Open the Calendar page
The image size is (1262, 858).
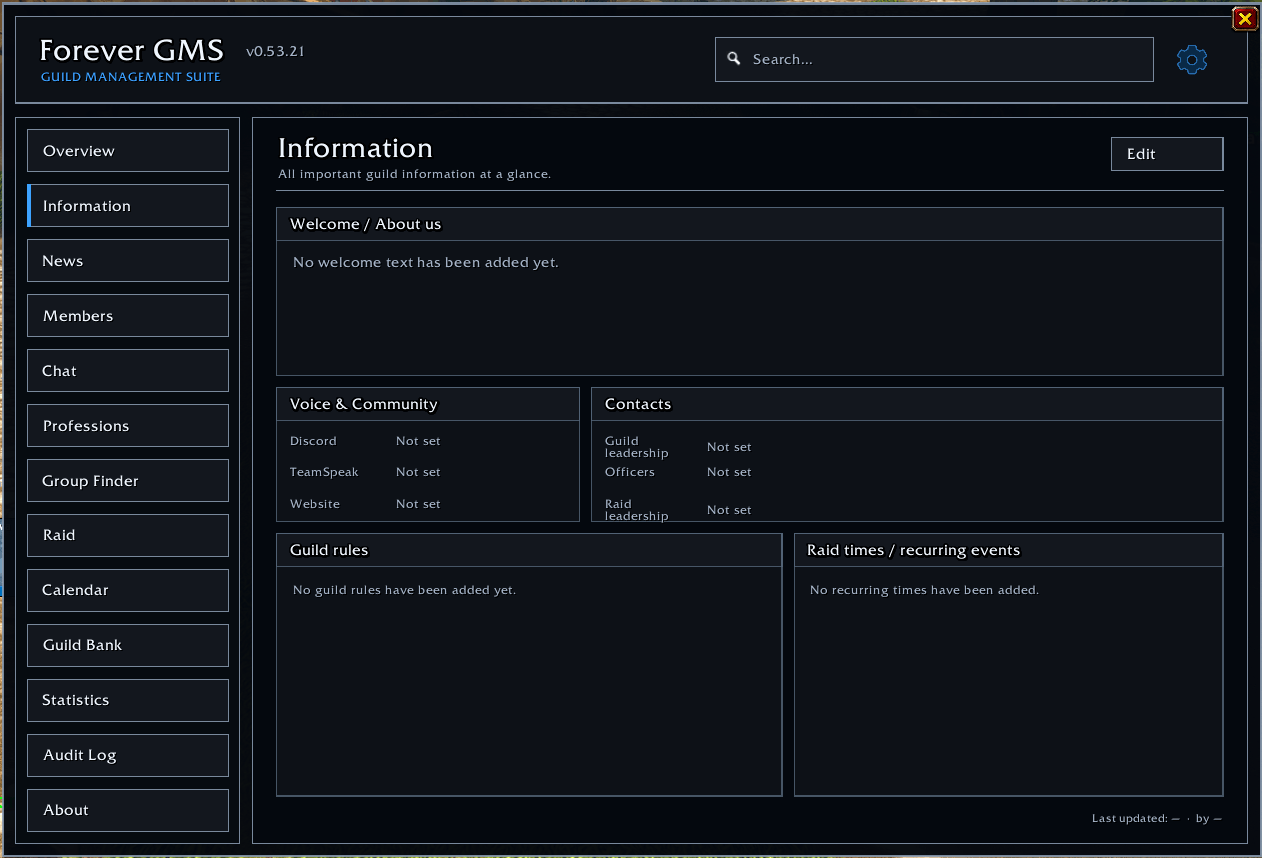coord(128,590)
